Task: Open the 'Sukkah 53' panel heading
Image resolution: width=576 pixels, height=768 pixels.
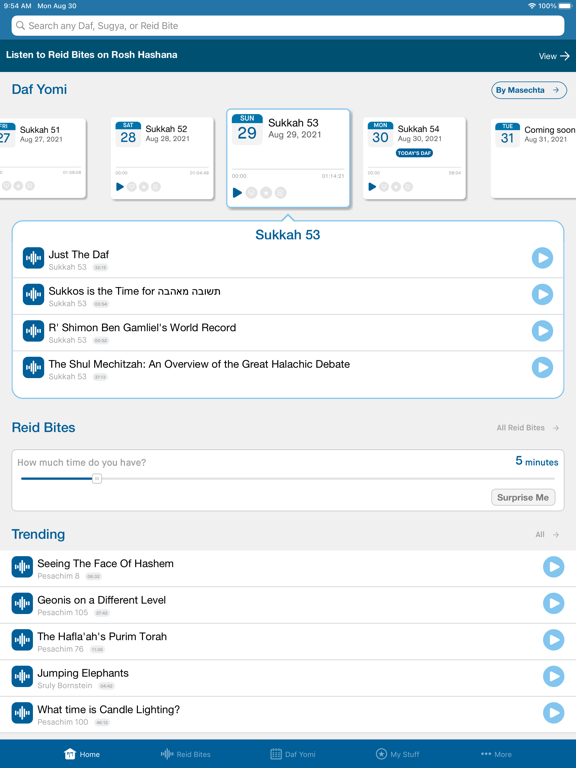Action: click(x=288, y=235)
